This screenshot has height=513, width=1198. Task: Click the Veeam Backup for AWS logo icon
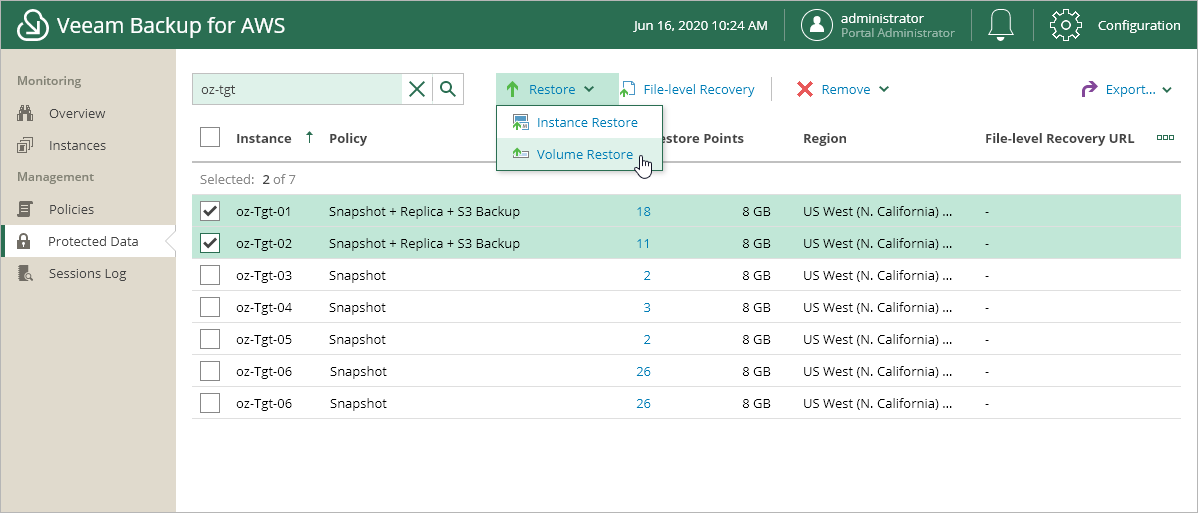pyautogui.click(x=32, y=25)
